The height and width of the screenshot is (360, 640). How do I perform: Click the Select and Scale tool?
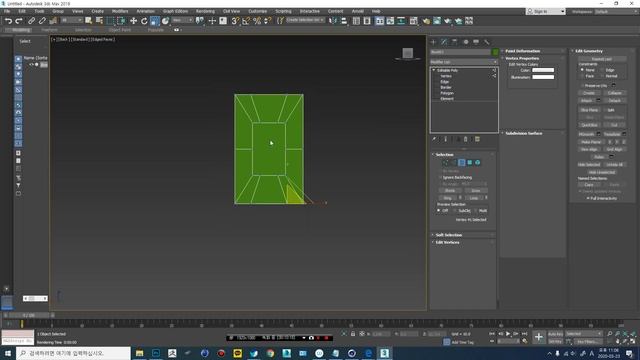pyautogui.click(x=155, y=21)
